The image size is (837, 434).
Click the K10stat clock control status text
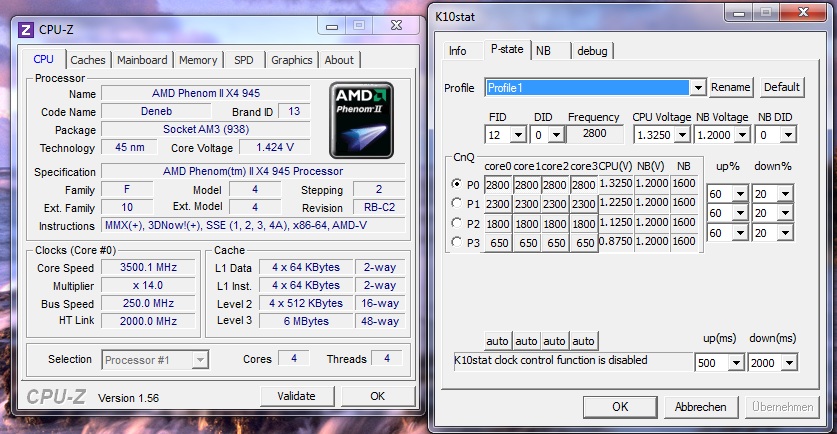click(551, 360)
